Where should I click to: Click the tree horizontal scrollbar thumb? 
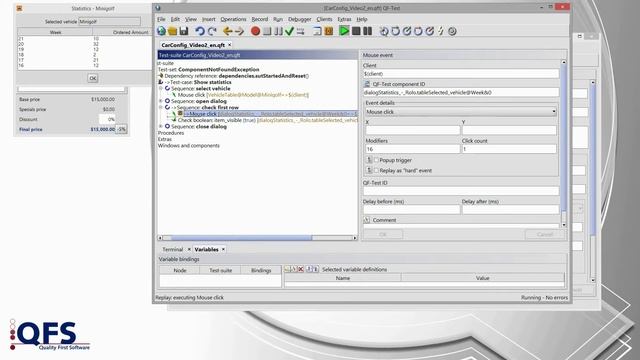(x=242, y=238)
